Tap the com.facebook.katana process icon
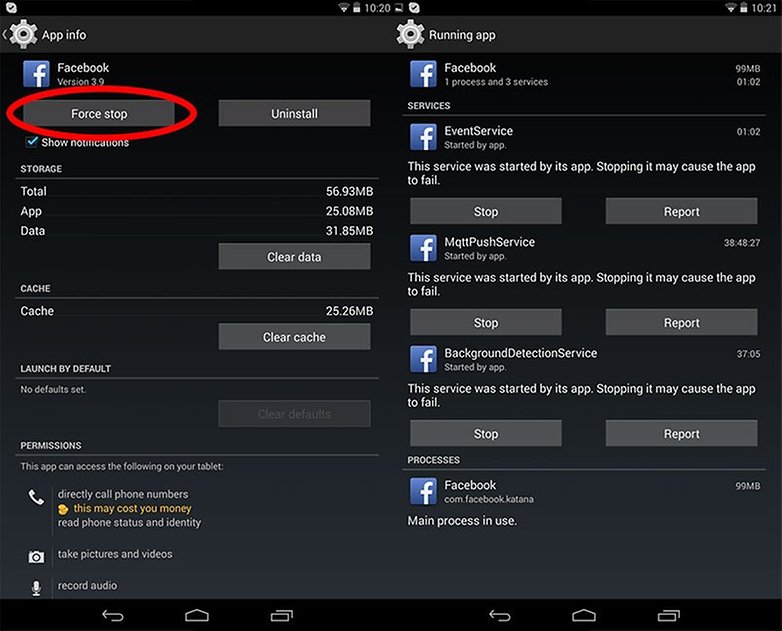 [x=423, y=491]
